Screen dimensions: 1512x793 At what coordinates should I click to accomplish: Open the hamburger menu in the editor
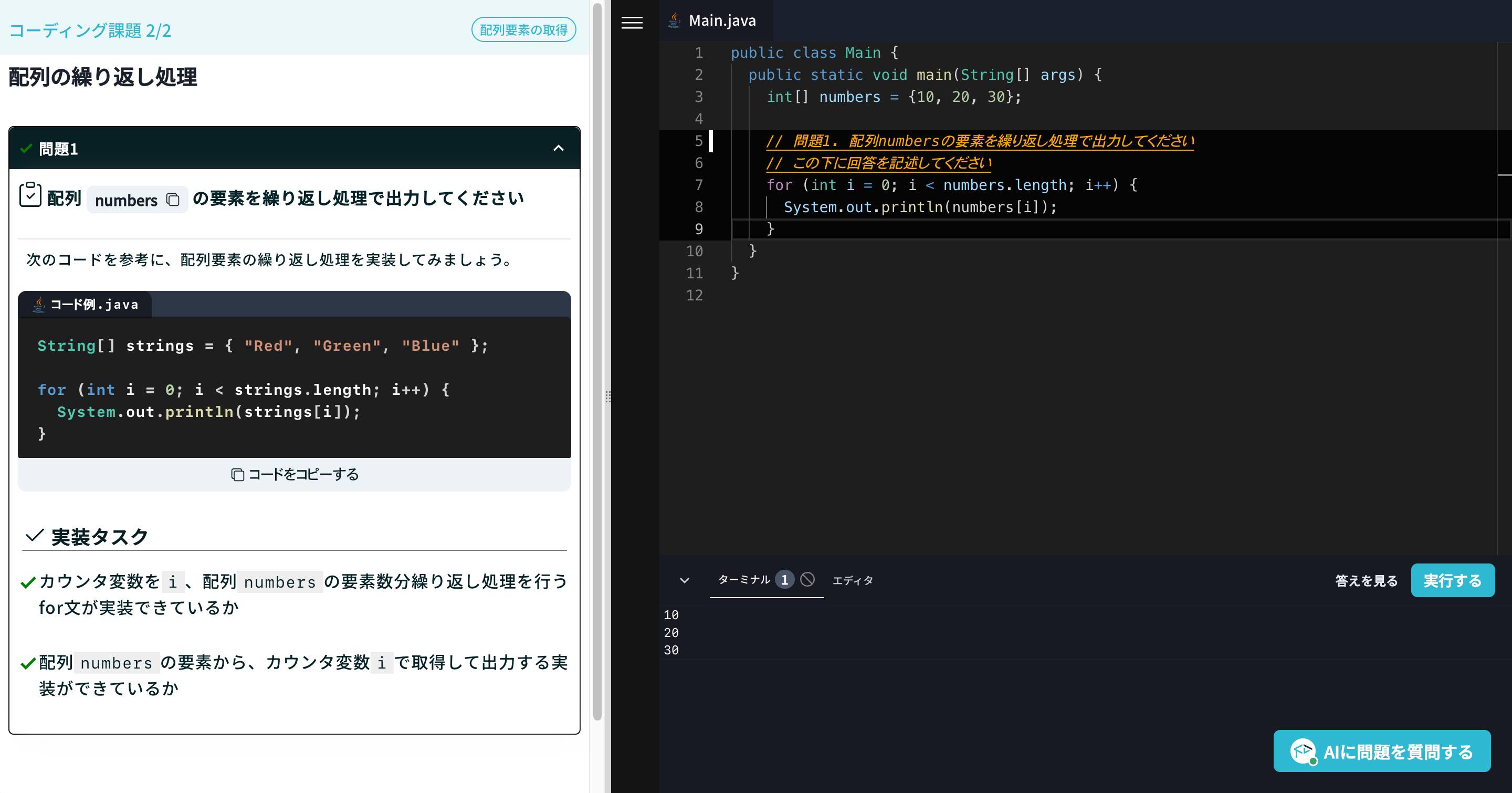click(632, 23)
